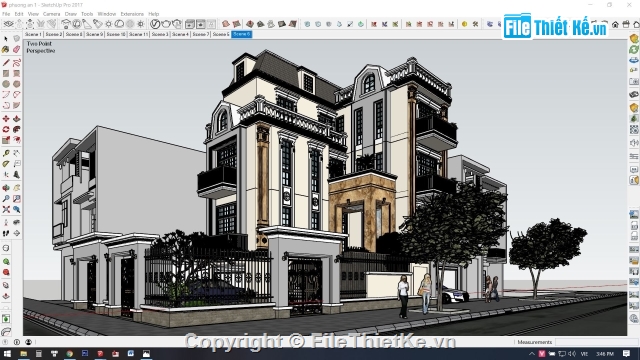Select the Walk footprints tool
640x360 pixels.
click(6, 233)
